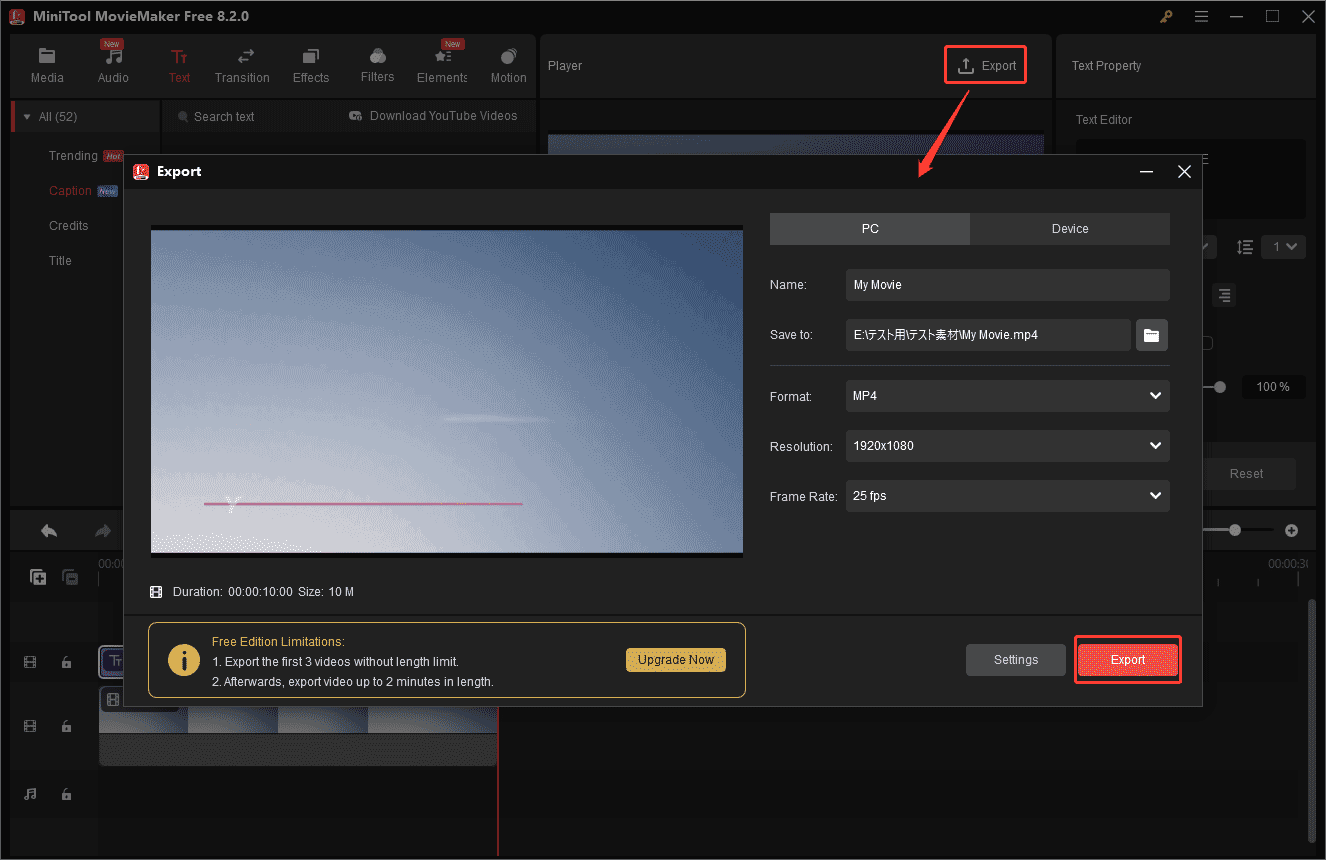The image size is (1326, 860).
Task: Open the Filters library
Action: 377,66
